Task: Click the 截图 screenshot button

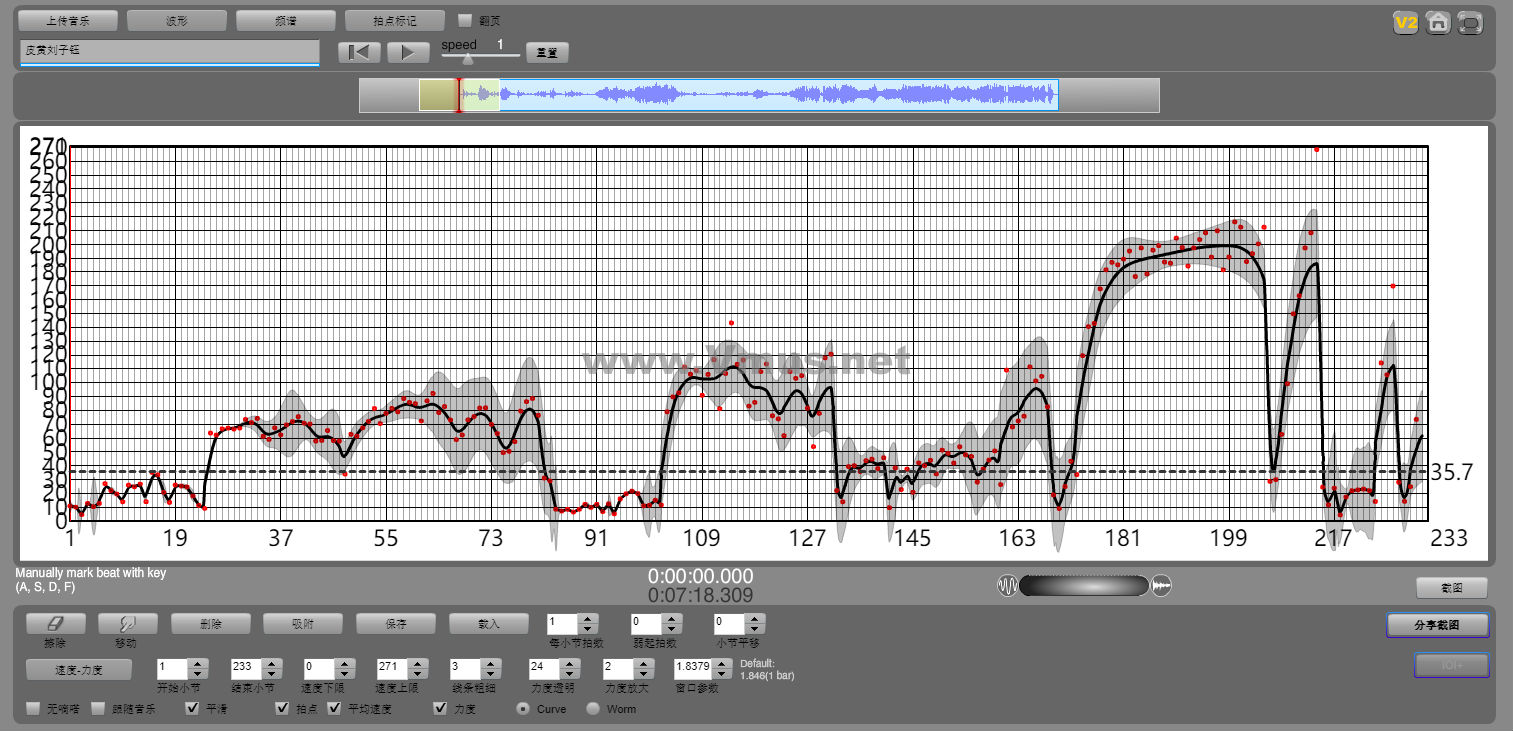Action: click(x=1452, y=587)
